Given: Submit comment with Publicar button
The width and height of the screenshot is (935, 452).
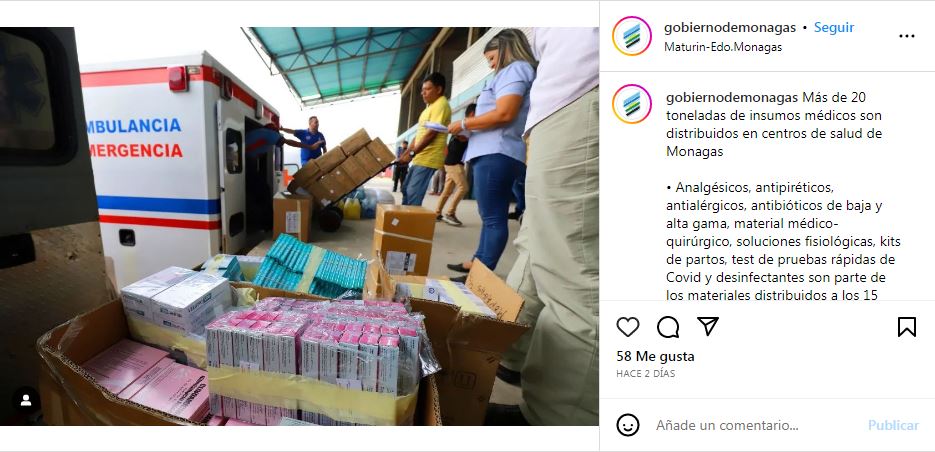Looking at the screenshot, I should pyautogui.click(x=893, y=426).
